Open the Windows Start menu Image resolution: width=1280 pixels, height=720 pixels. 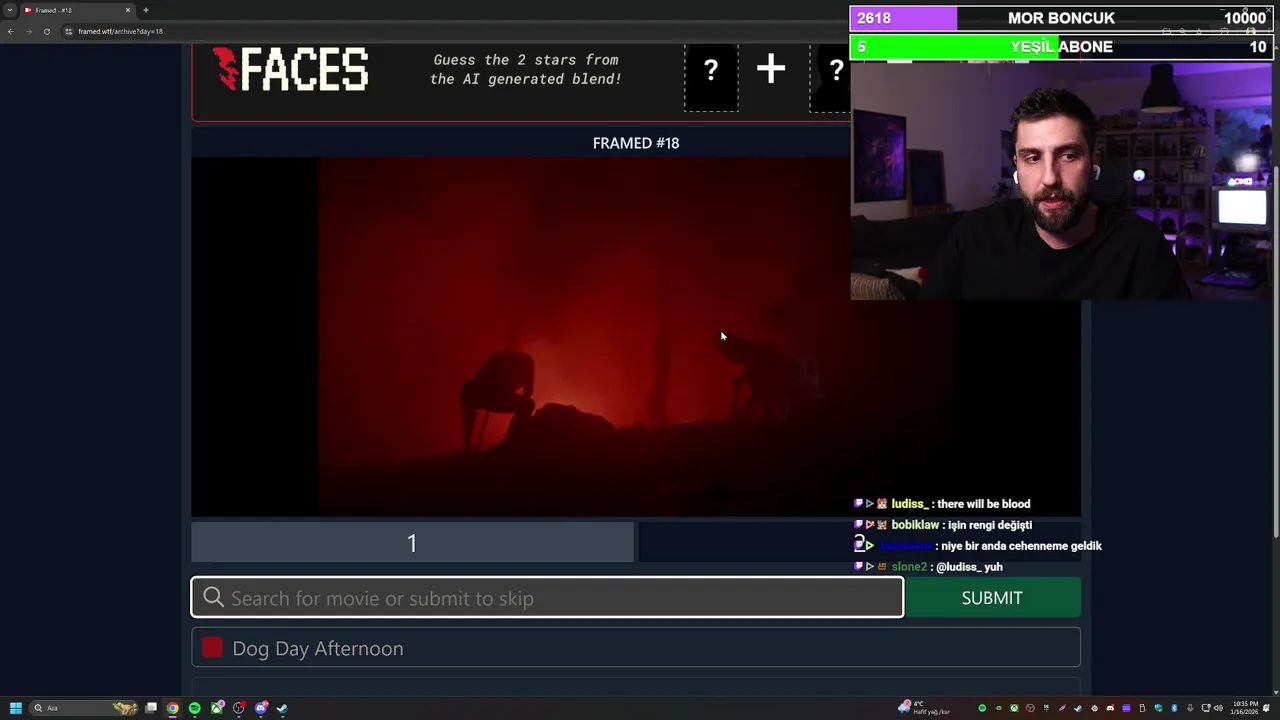(16, 708)
